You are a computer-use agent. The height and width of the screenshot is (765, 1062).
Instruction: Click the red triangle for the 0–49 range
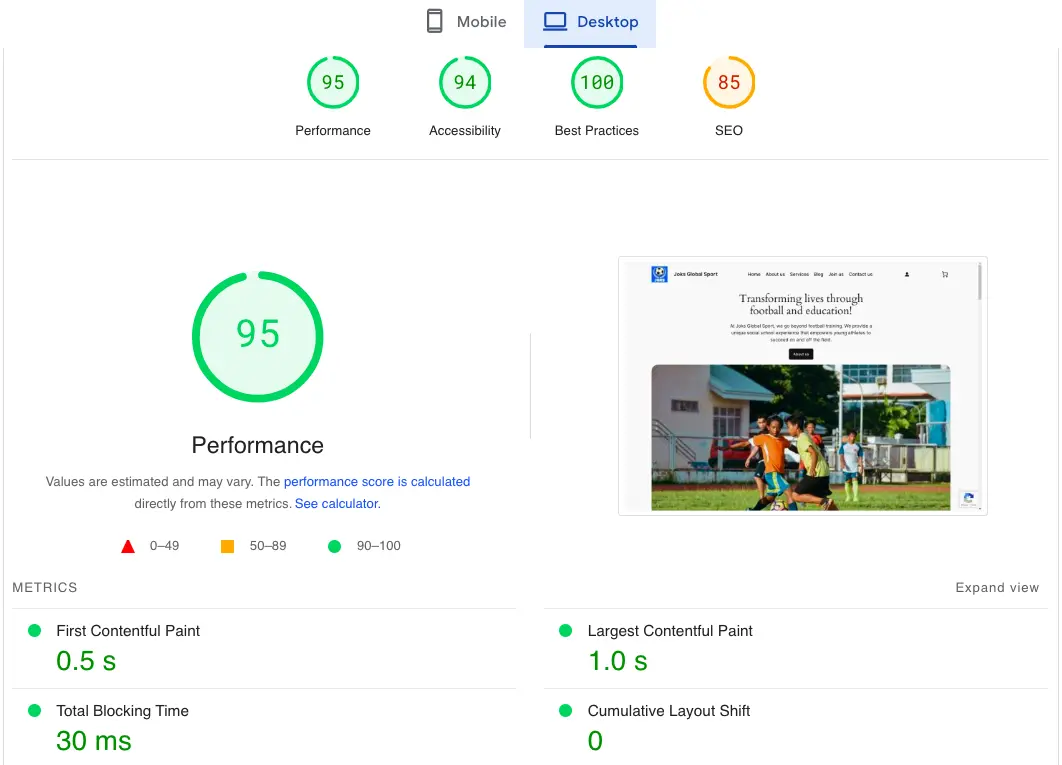tap(128, 546)
